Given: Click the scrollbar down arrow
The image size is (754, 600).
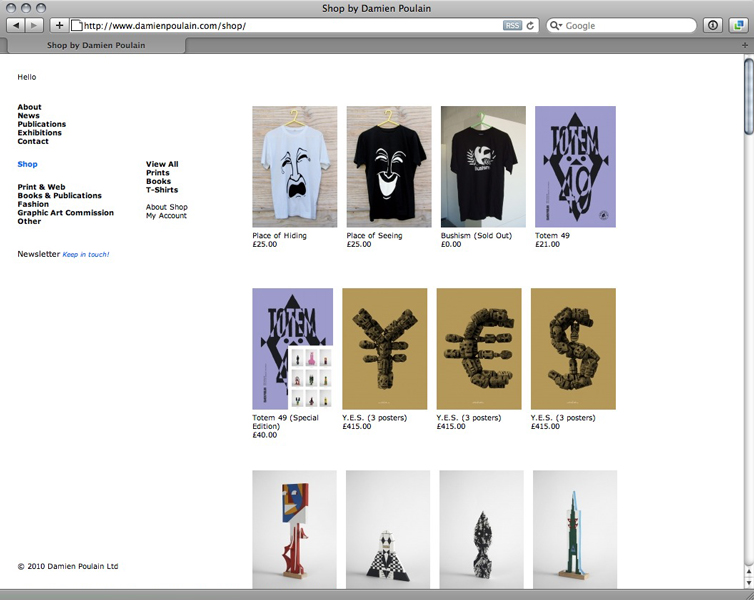Looking at the screenshot, I should click(749, 583).
